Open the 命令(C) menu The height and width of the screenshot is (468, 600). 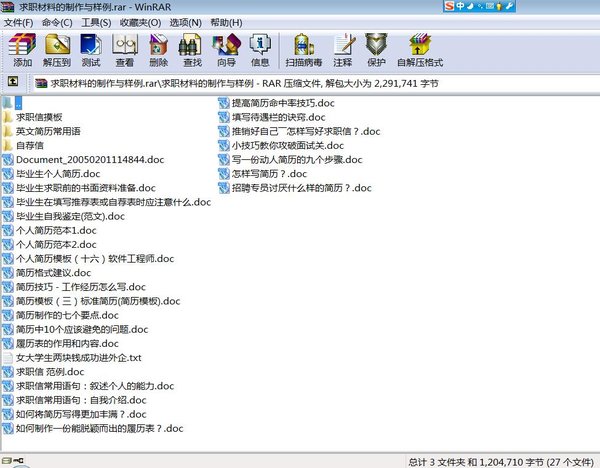point(57,23)
